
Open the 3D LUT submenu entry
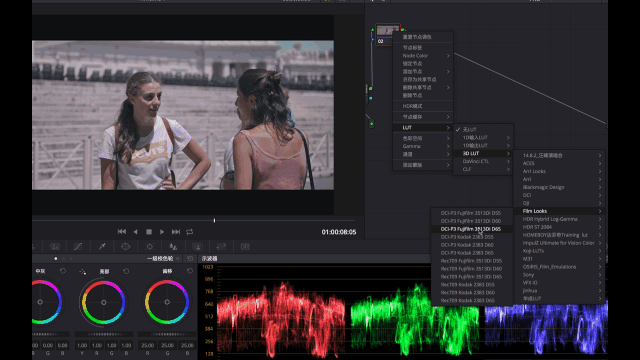(483, 153)
